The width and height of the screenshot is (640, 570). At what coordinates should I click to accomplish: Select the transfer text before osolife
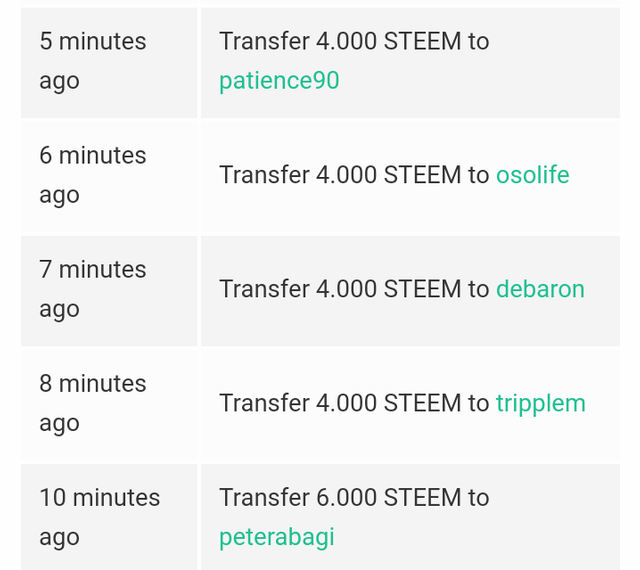click(354, 175)
